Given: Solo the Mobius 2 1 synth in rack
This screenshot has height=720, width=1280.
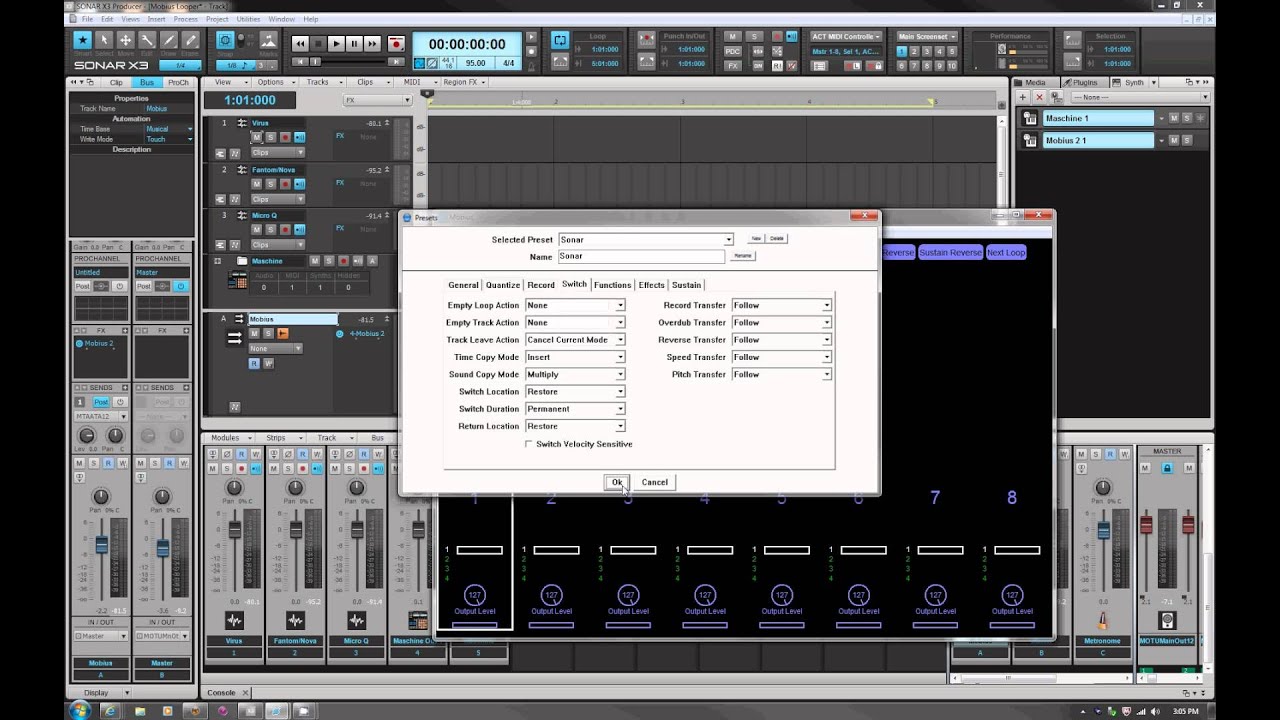Looking at the screenshot, I should click(x=1187, y=140).
